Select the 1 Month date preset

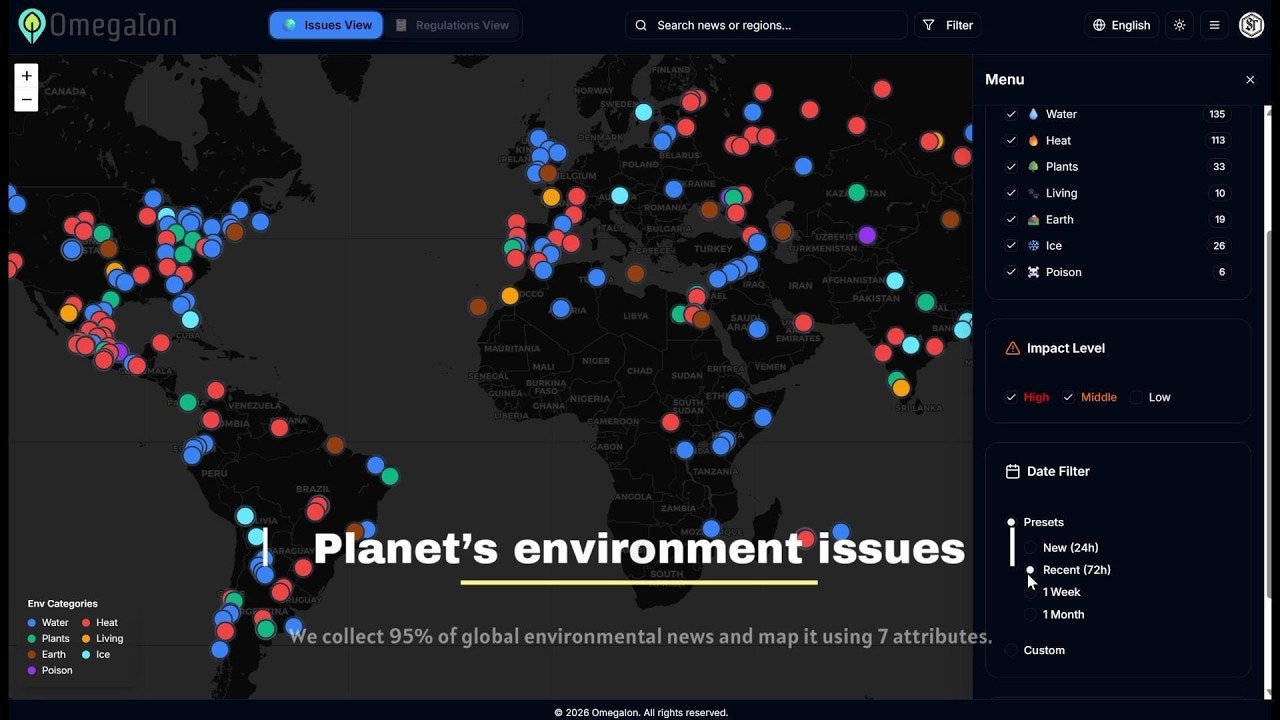coord(1030,615)
